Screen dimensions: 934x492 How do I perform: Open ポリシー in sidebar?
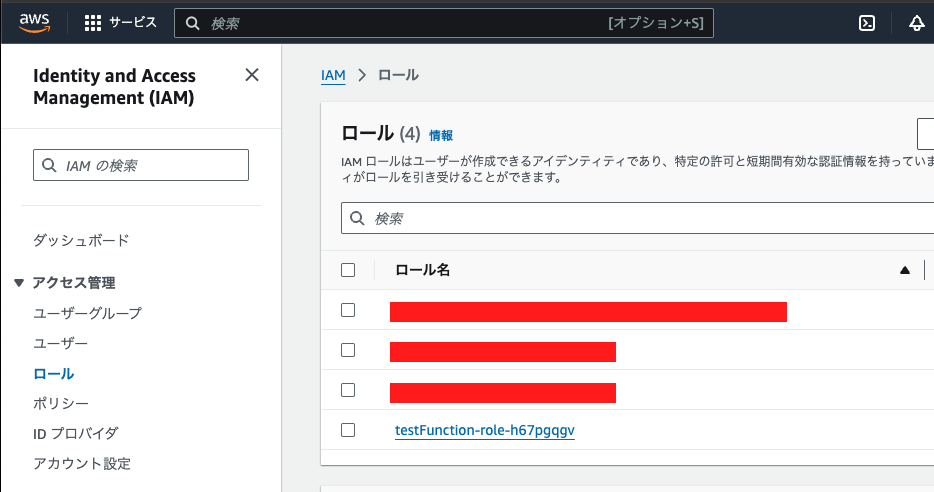pos(61,404)
